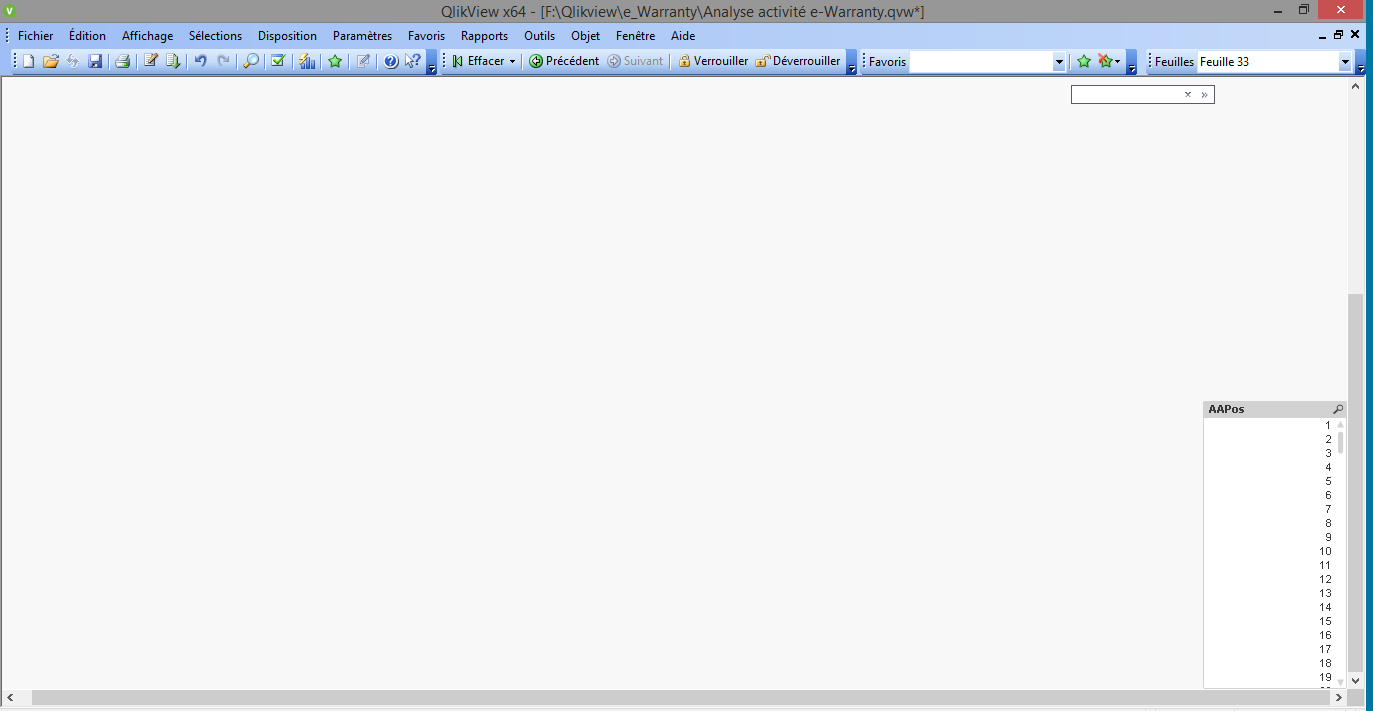Click the Current Selections checkbox icon
Viewport: 1373px width, 711px height.
coord(278,61)
